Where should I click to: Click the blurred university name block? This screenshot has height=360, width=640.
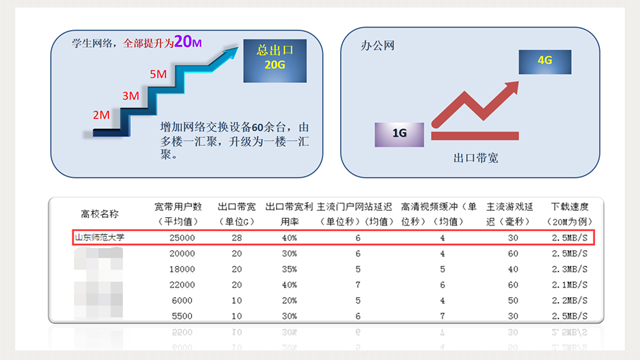click(x=98, y=283)
